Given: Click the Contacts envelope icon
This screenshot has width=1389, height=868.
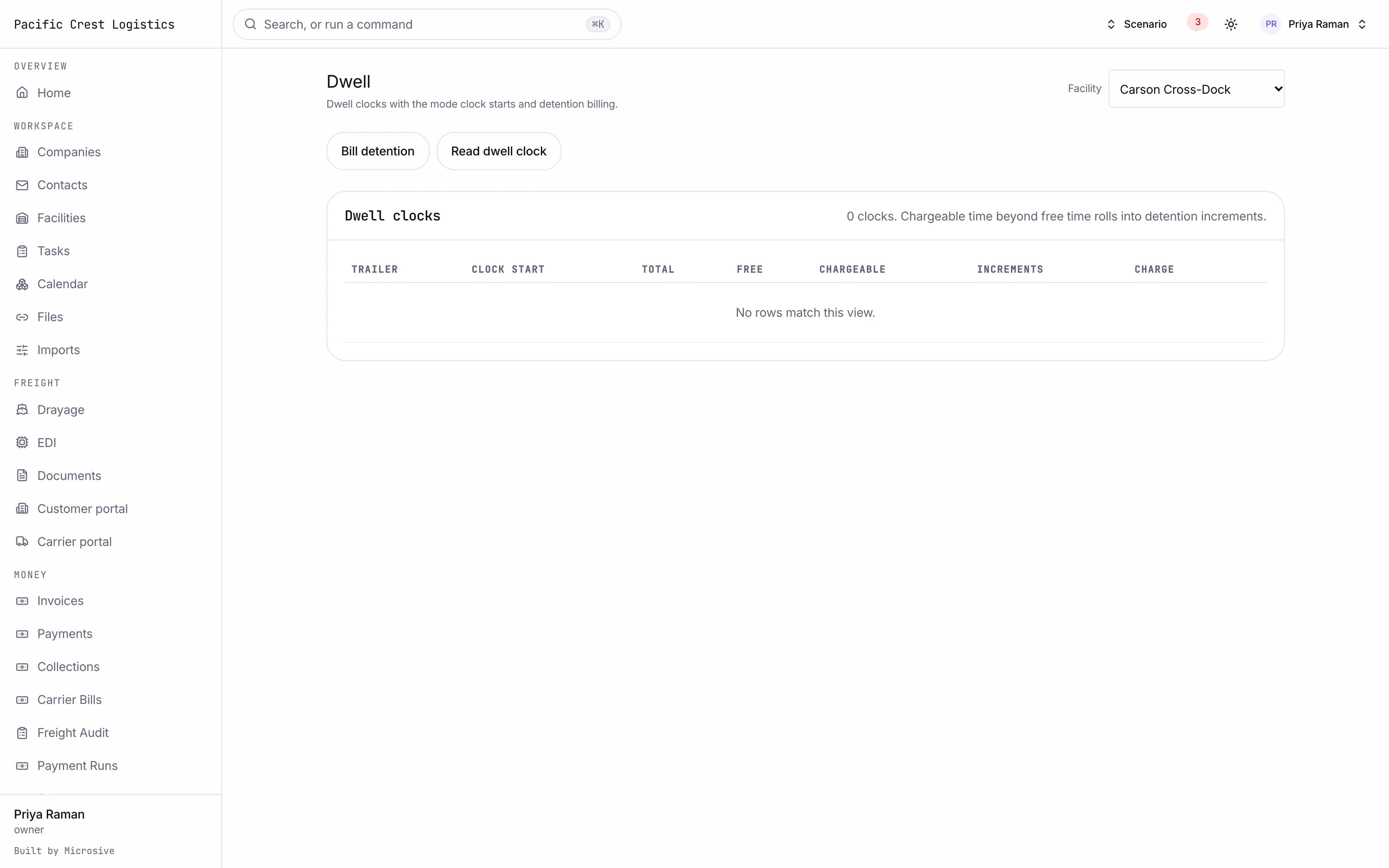Looking at the screenshot, I should [22, 185].
